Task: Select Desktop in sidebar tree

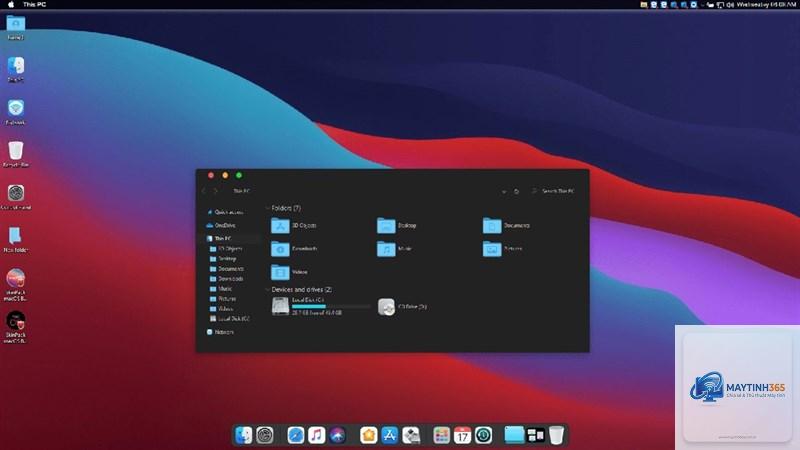Action: 223,259
